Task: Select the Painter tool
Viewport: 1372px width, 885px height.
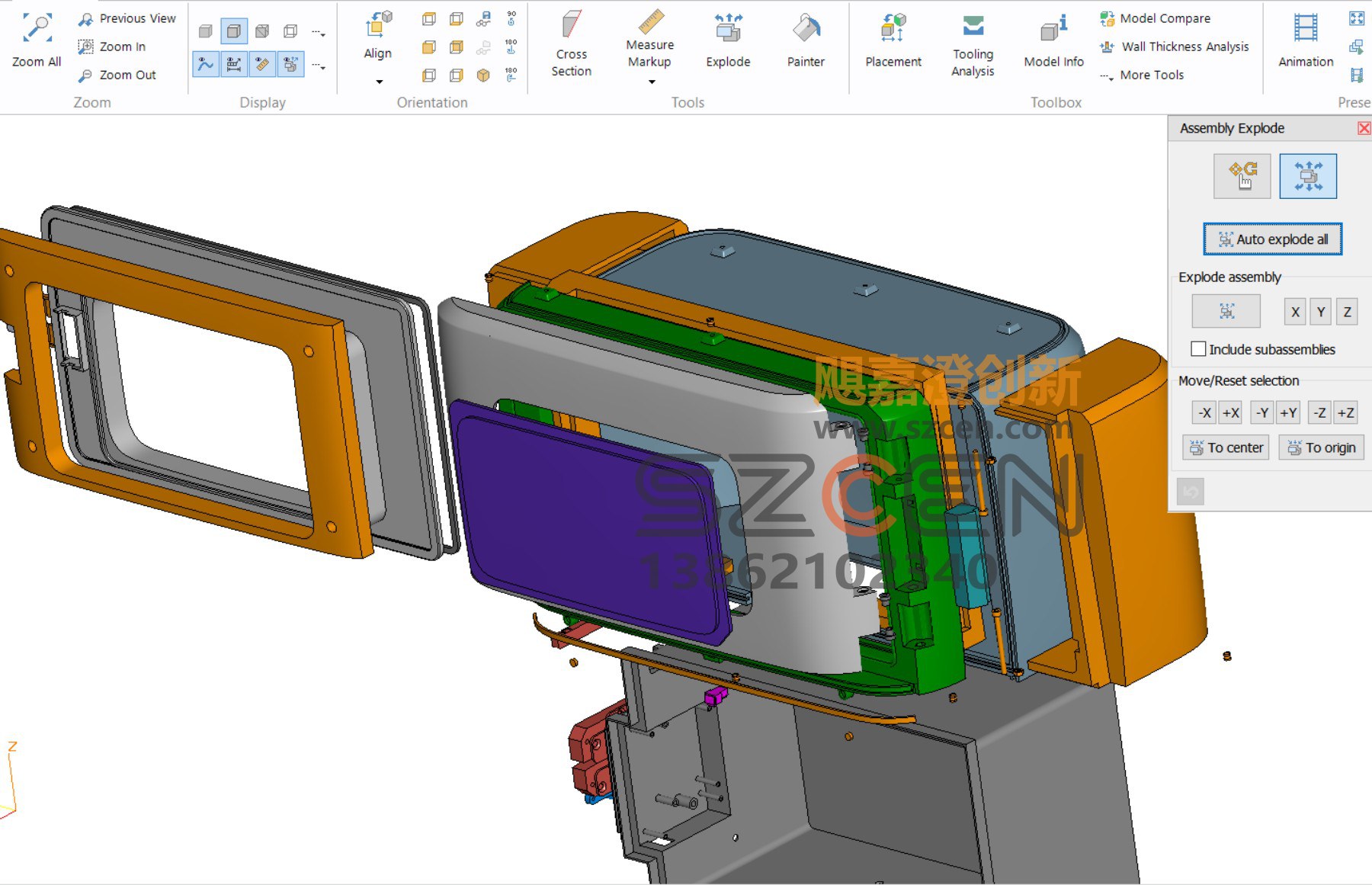Action: 806,40
